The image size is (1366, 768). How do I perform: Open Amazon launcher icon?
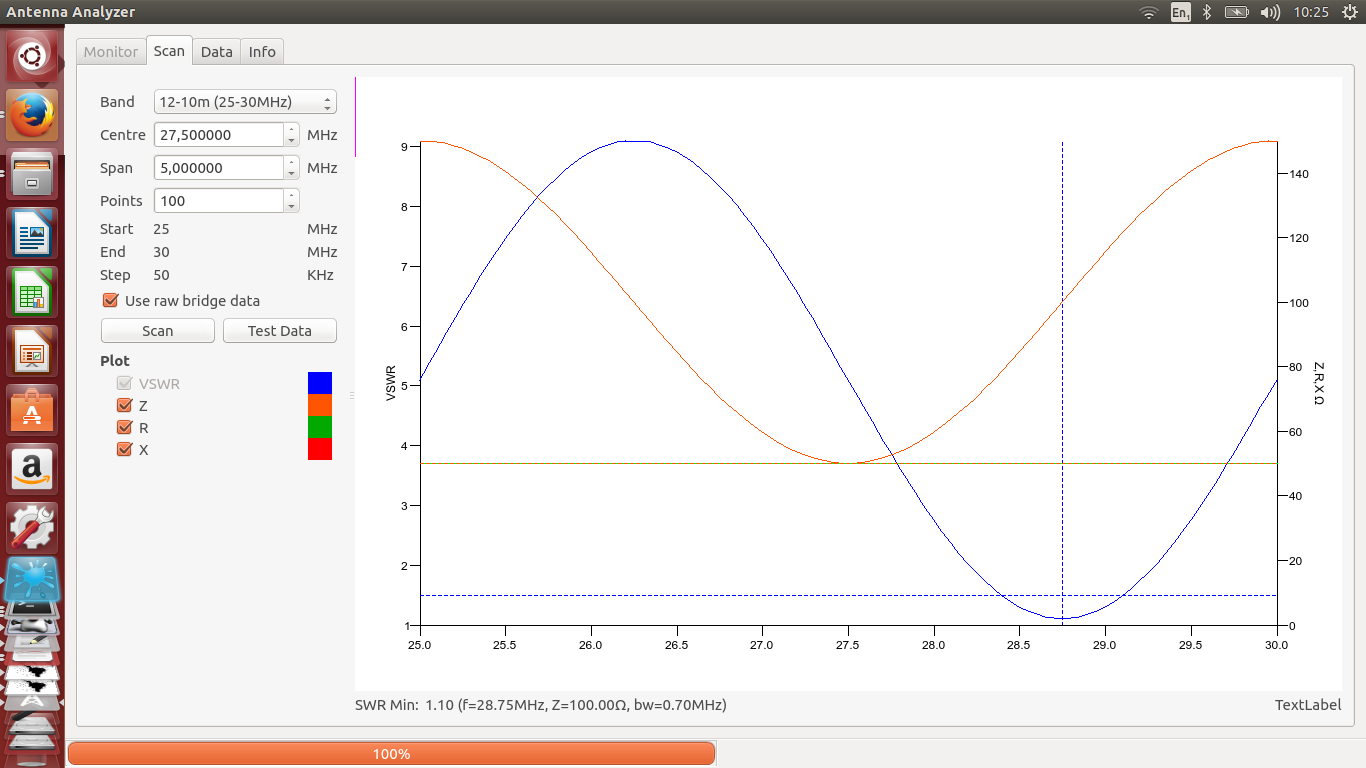coord(32,469)
